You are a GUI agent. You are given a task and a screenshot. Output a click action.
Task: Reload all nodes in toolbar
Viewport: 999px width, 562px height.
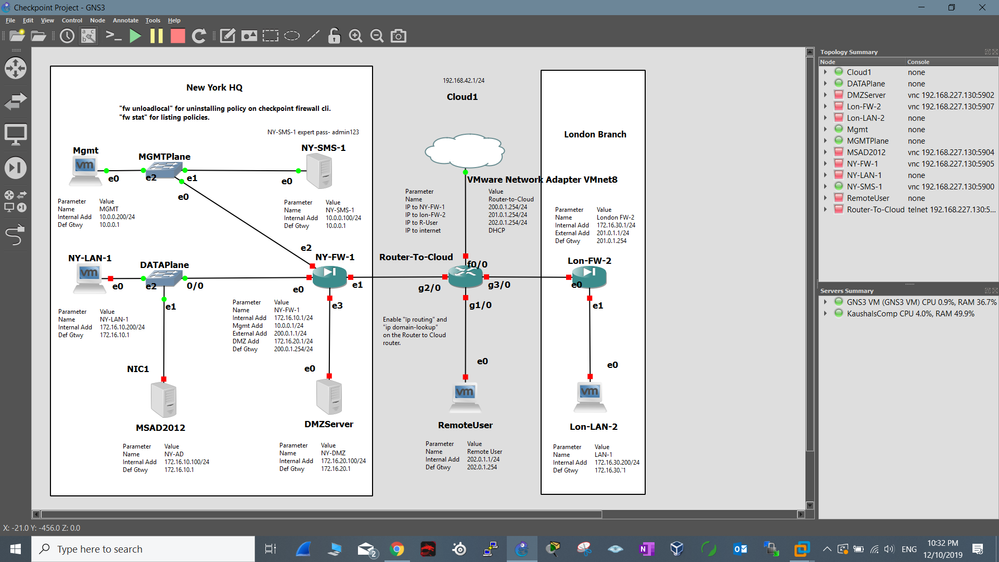point(199,36)
